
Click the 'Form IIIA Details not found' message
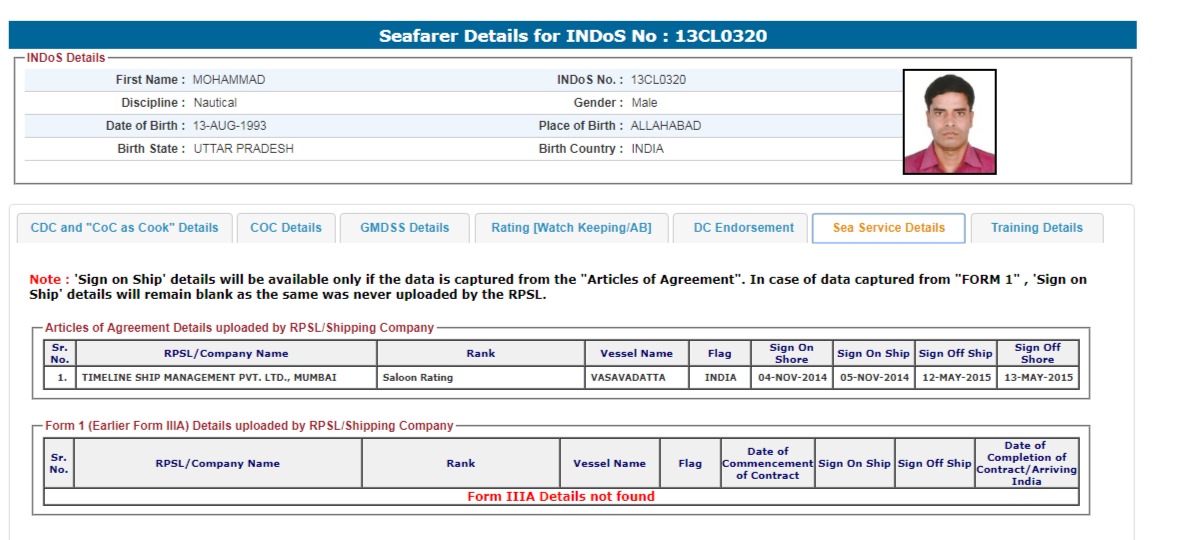click(561, 497)
